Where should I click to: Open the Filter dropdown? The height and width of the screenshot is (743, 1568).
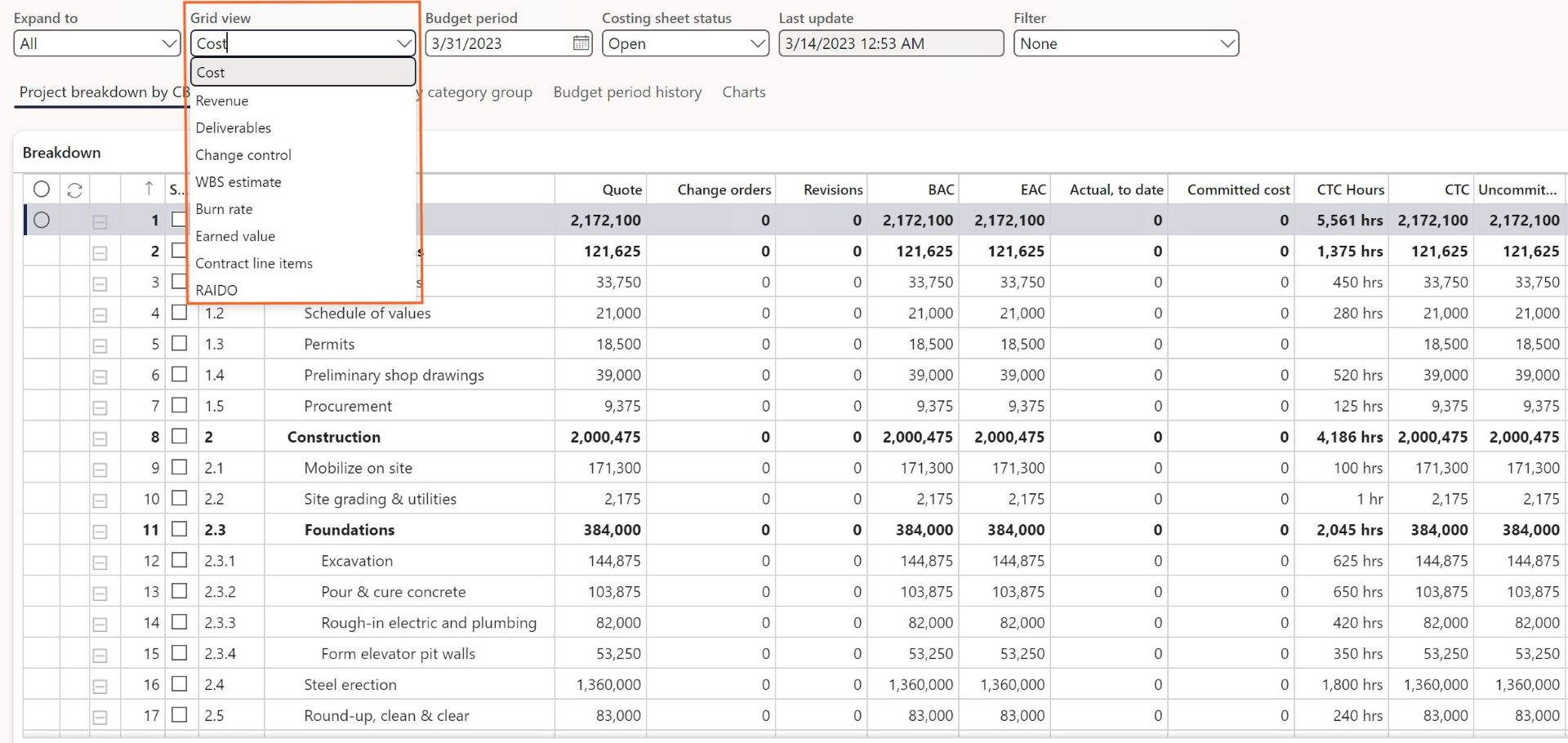pyautogui.click(x=1126, y=43)
